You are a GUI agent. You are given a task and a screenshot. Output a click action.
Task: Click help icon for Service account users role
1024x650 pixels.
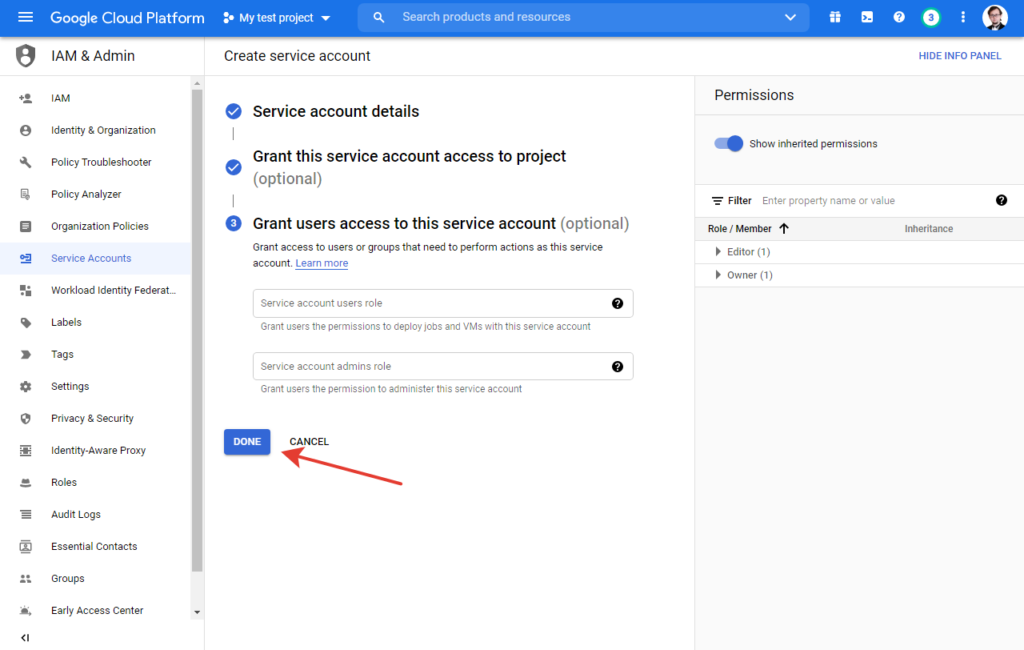(617, 303)
